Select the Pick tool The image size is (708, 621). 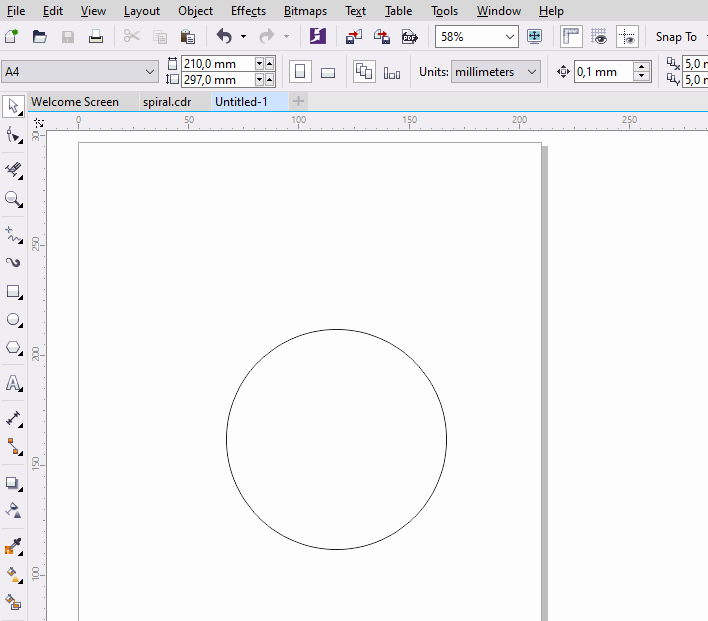tap(13, 106)
